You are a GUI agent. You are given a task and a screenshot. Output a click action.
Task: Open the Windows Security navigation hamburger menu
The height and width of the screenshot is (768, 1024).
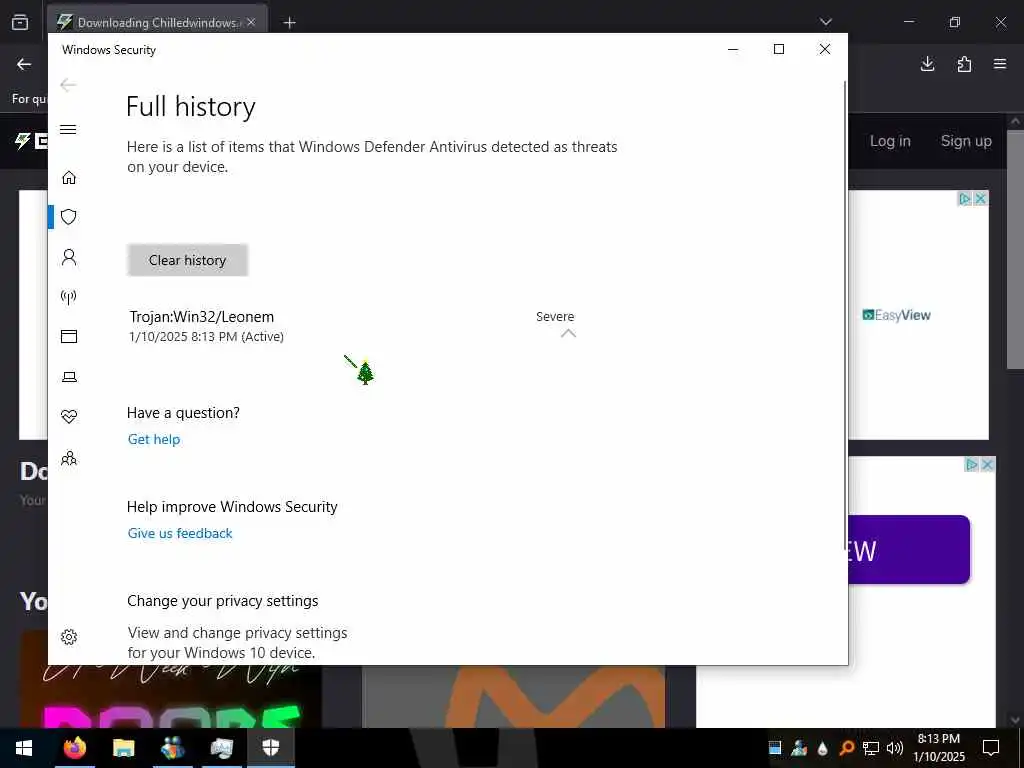(68, 129)
